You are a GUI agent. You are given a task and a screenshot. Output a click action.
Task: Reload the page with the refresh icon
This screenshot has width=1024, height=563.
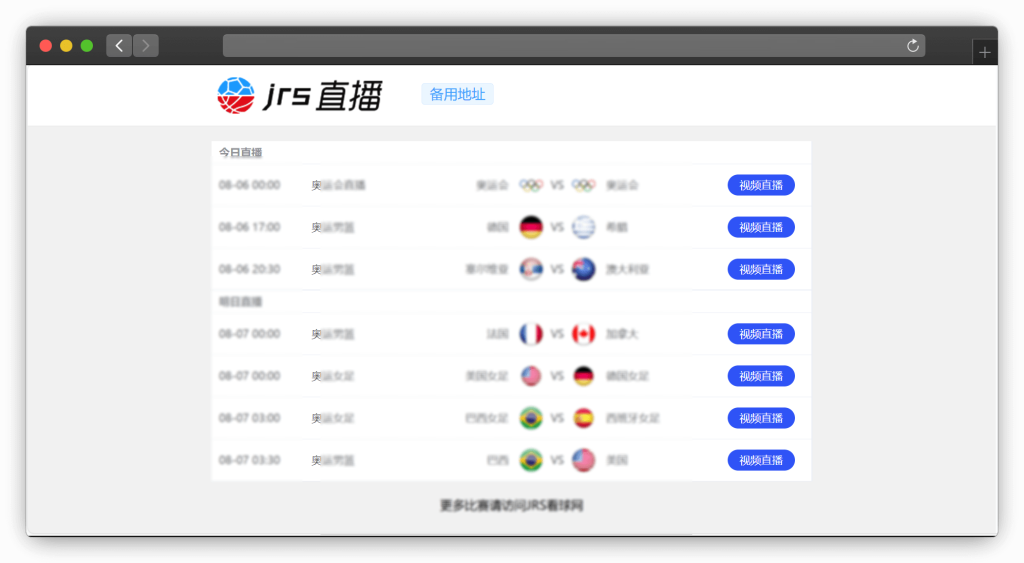[x=912, y=46]
